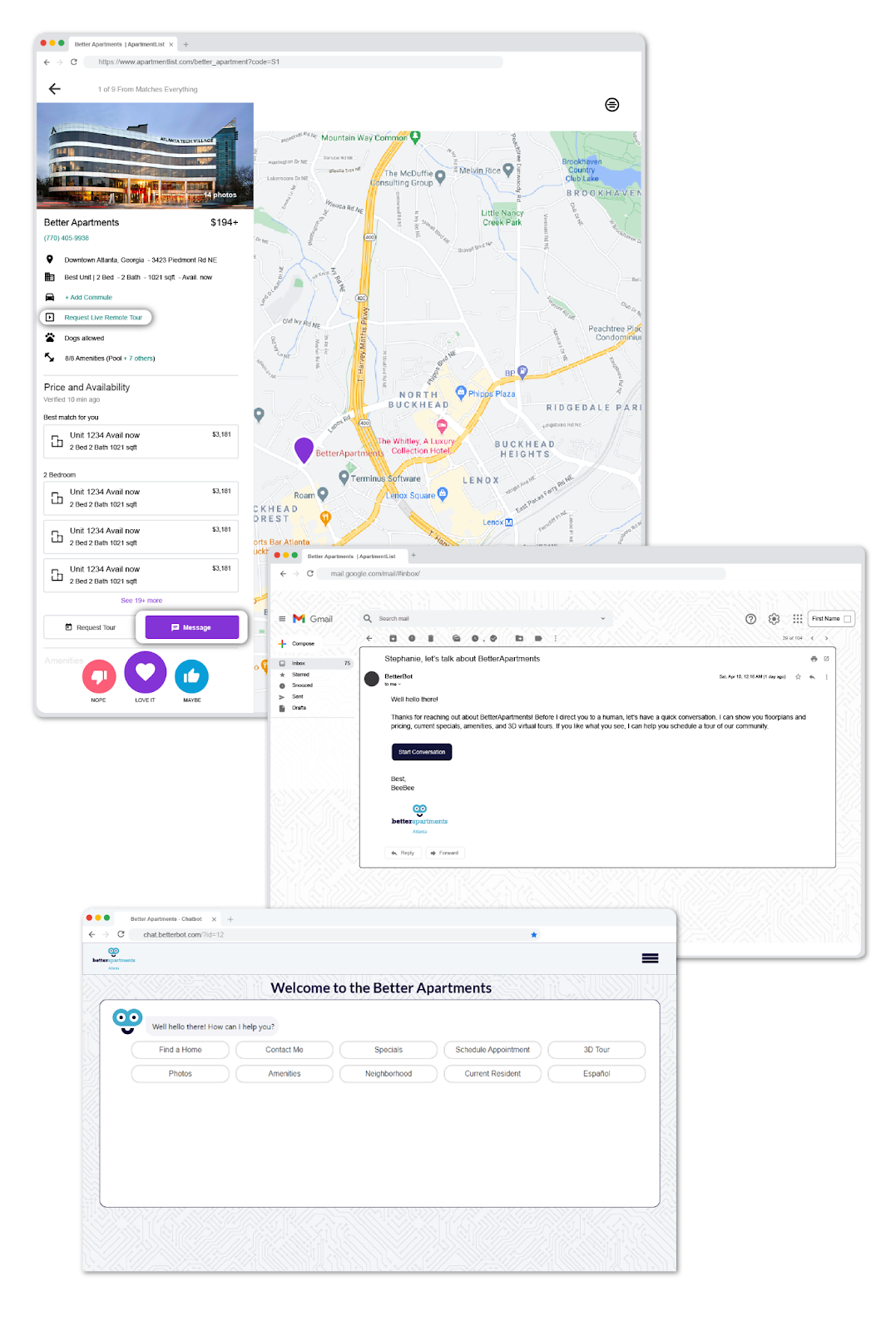The width and height of the screenshot is (896, 1331).
Task: Click the Gmail Search mail field
Action: 487,619
